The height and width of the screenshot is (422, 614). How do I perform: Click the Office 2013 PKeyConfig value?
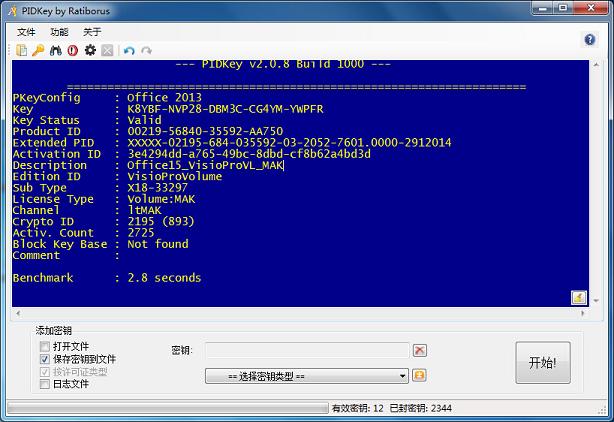(164, 97)
